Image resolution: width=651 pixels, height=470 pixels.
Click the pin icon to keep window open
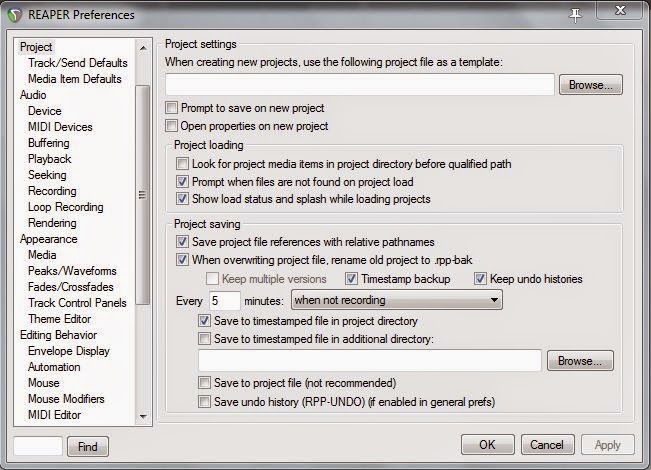575,15
